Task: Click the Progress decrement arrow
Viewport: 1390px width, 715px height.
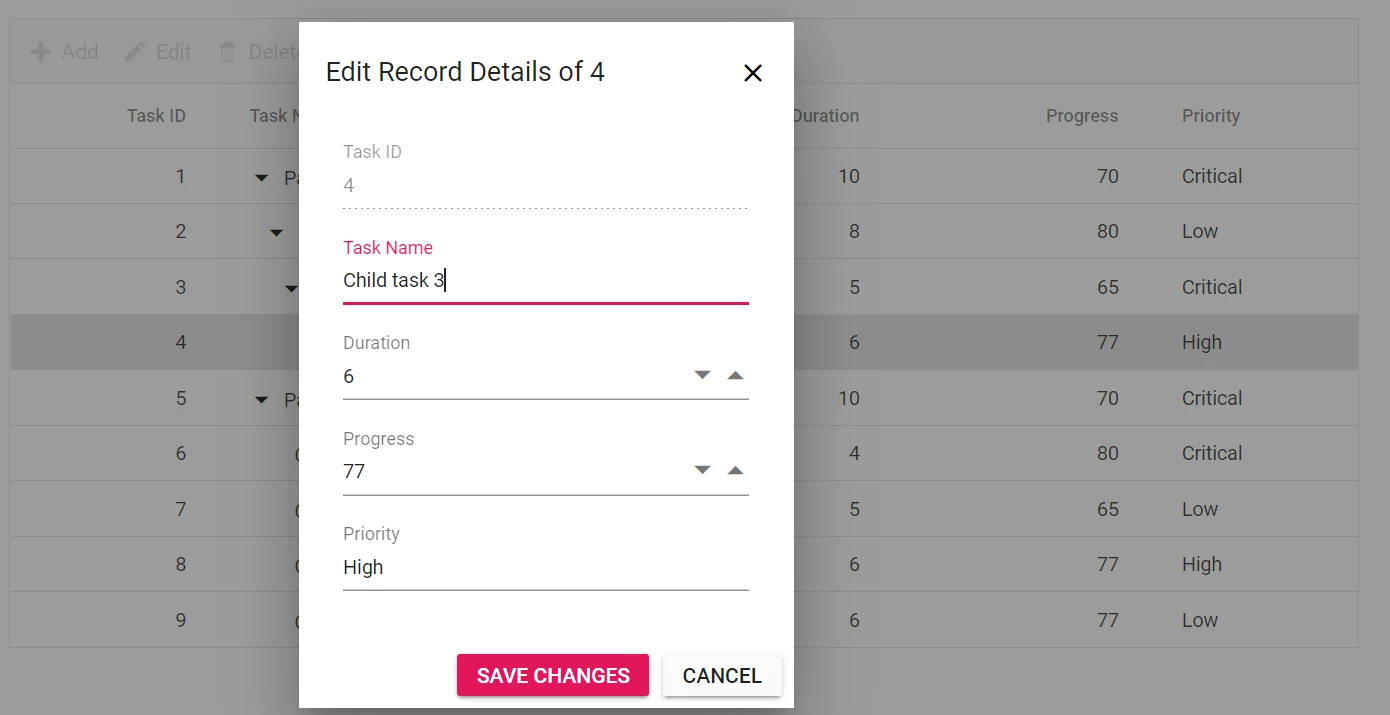Action: [x=702, y=469]
